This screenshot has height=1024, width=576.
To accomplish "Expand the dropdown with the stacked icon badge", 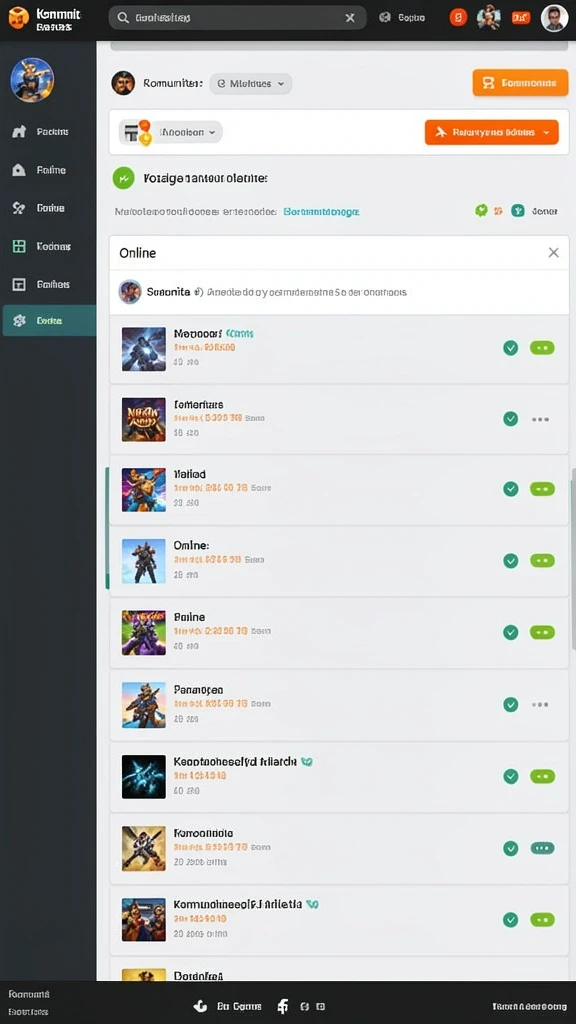I will [170, 132].
